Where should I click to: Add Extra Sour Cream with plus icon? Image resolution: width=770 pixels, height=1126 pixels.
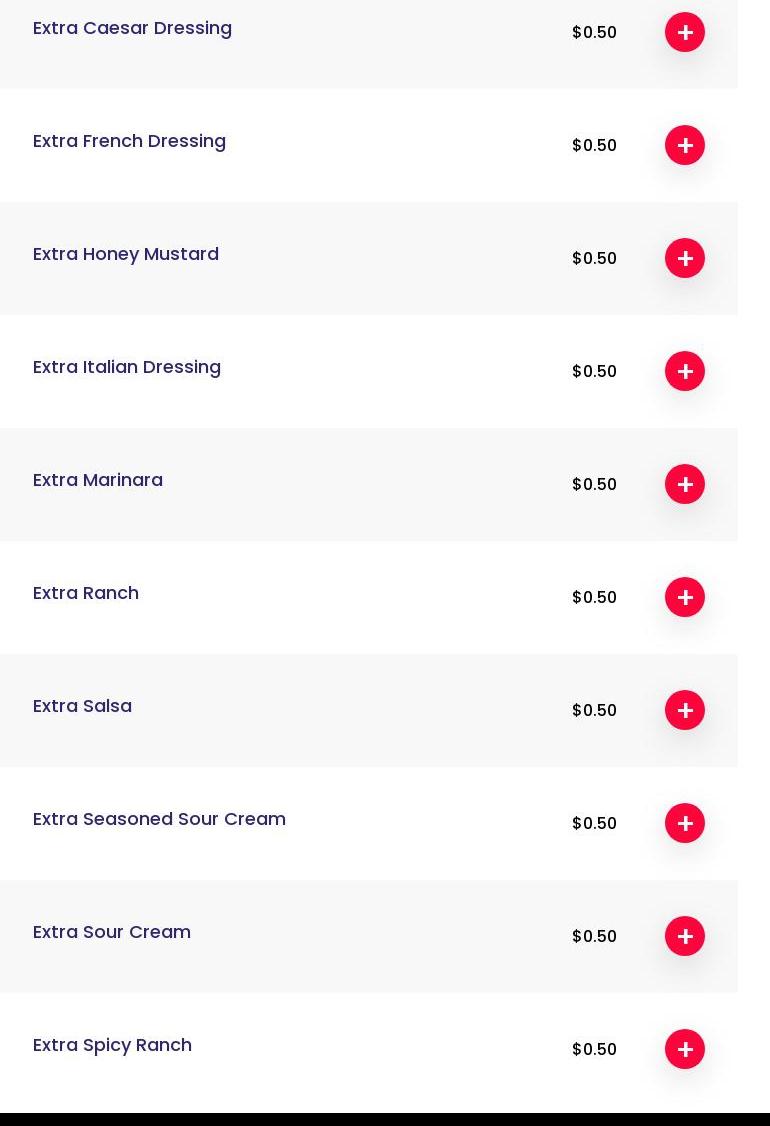click(685, 936)
